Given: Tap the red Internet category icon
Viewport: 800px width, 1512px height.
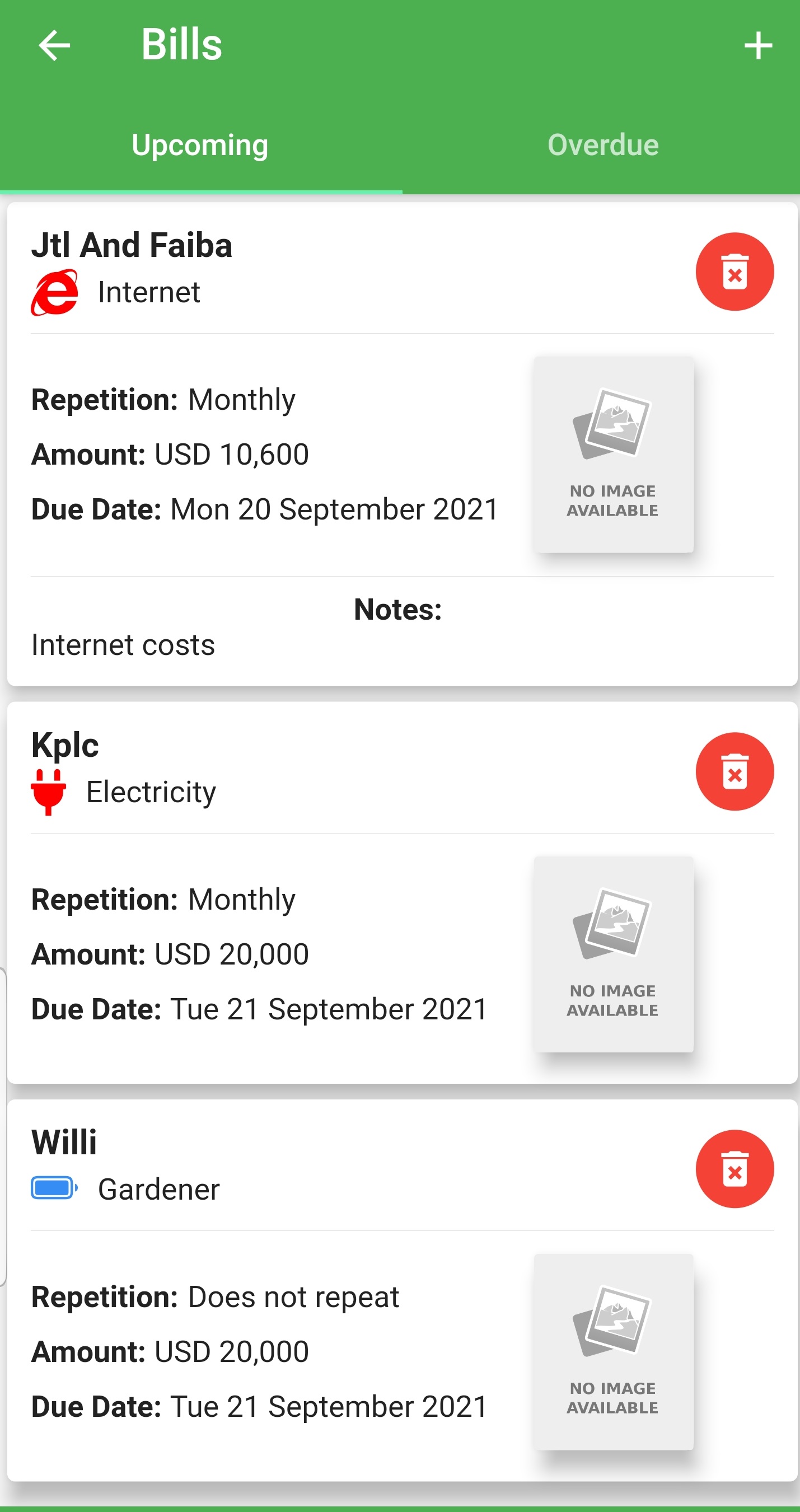Looking at the screenshot, I should [54, 292].
